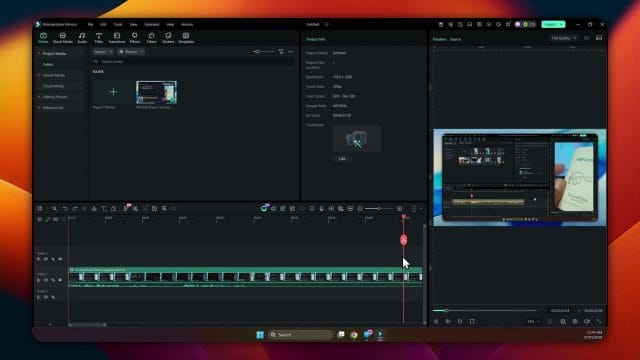
Task: Open the Effects panel
Action: (135, 38)
